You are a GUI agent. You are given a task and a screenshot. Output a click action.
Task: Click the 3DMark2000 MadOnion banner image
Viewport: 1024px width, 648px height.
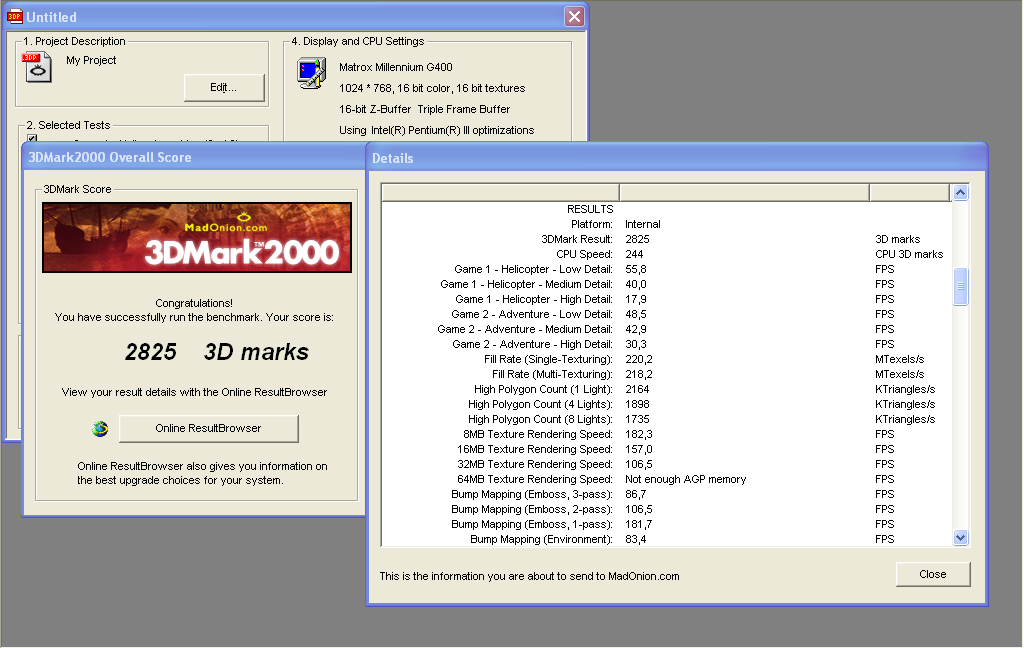pyautogui.click(x=197, y=237)
